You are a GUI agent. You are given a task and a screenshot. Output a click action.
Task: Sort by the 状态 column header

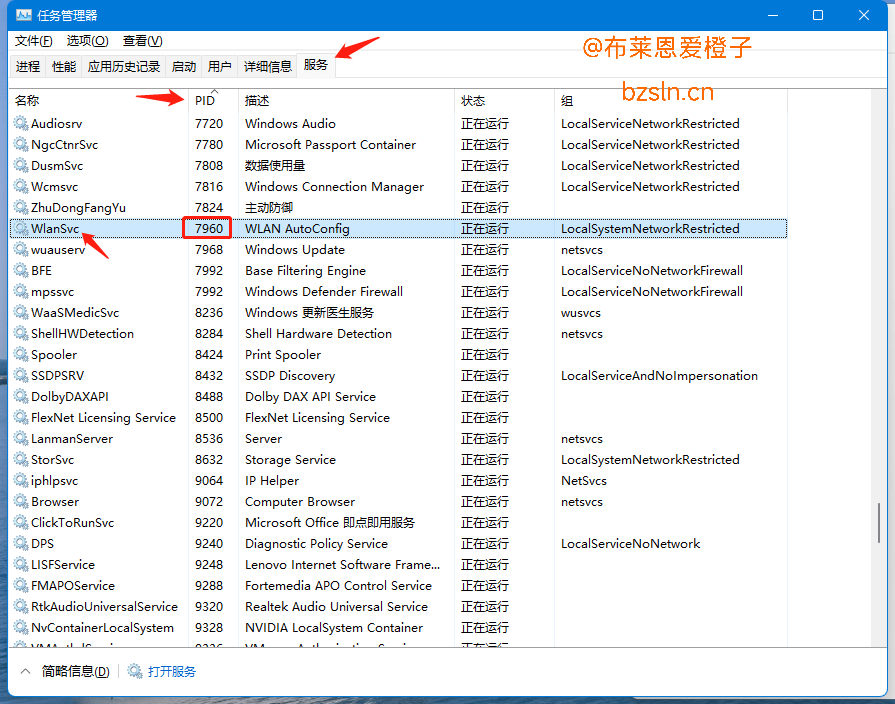click(x=504, y=100)
